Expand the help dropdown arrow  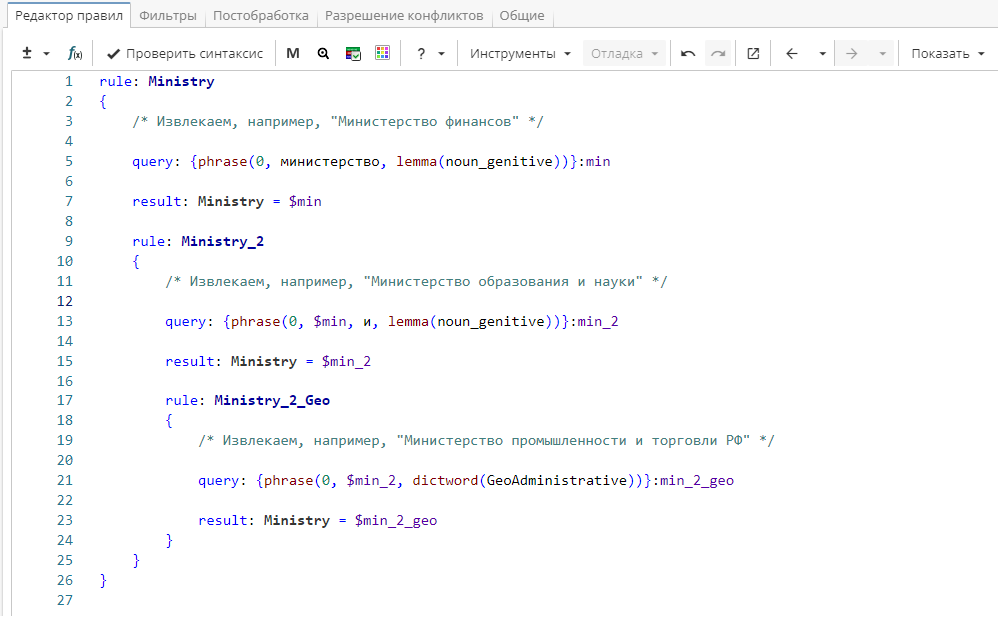tap(441, 54)
